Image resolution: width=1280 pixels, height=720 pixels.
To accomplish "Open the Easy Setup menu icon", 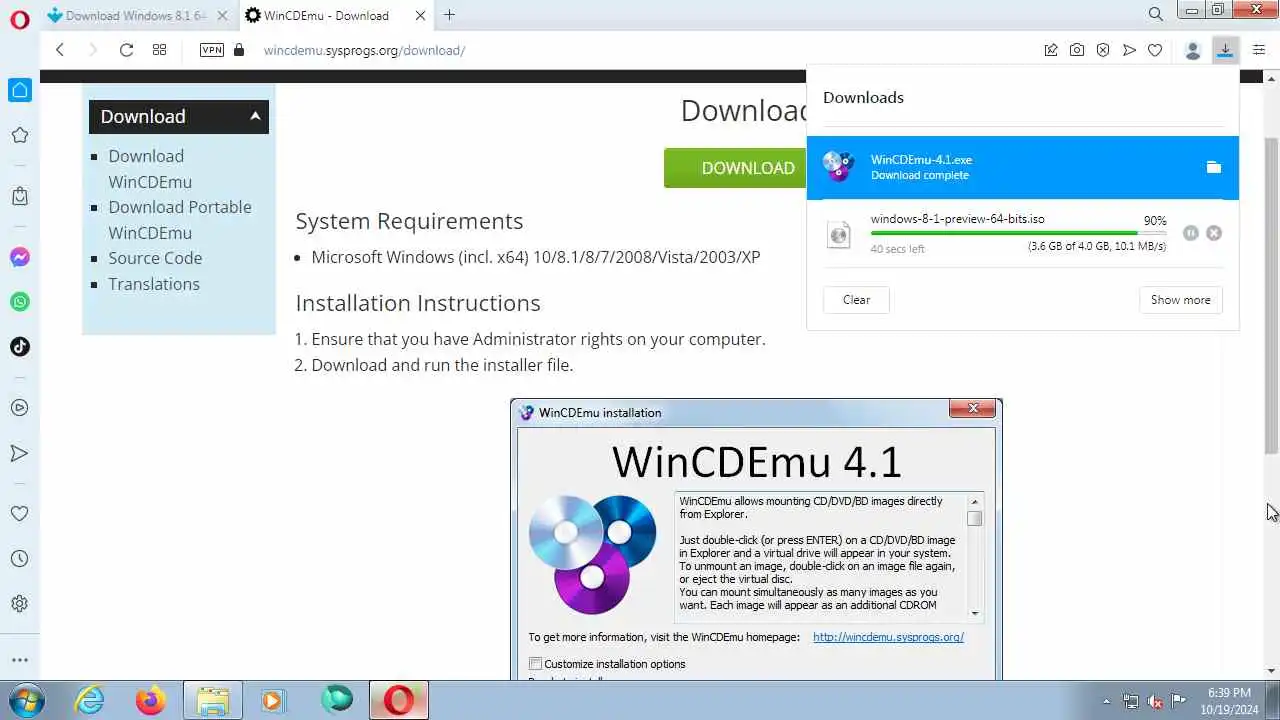I will click(1259, 50).
